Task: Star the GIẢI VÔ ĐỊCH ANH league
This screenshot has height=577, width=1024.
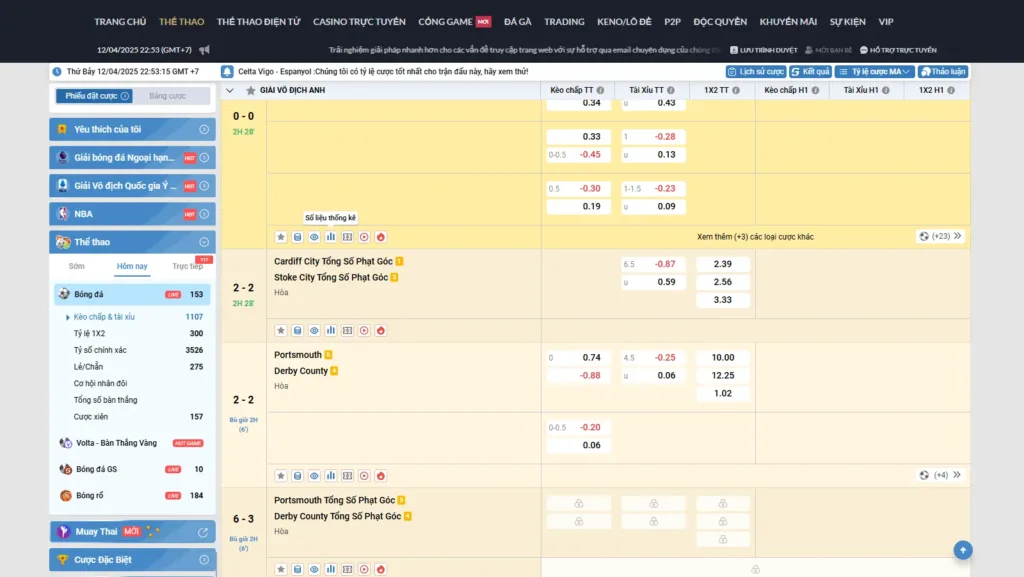Action: pyautogui.click(x=250, y=90)
